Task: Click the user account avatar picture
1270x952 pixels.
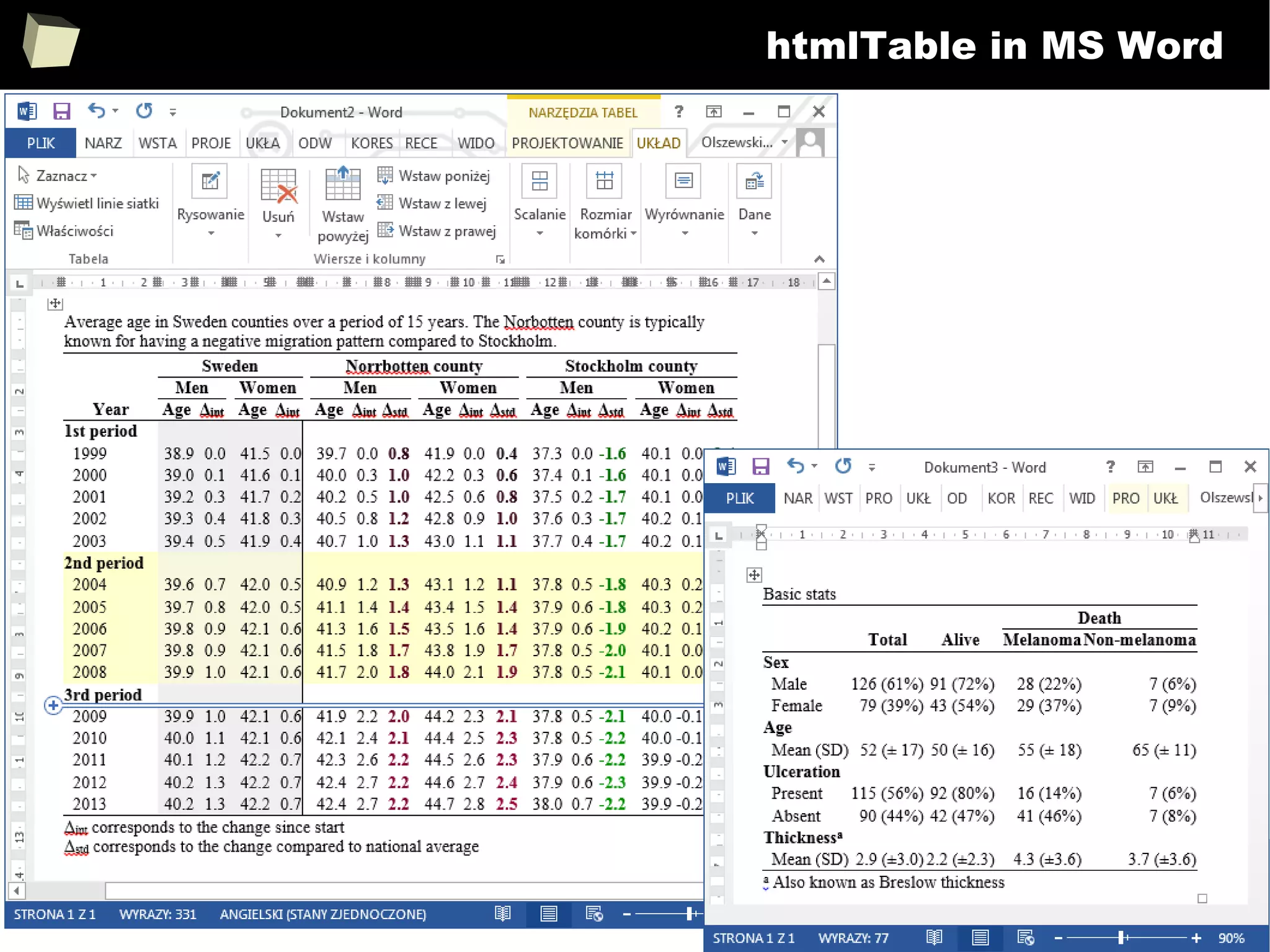Action: [810, 143]
